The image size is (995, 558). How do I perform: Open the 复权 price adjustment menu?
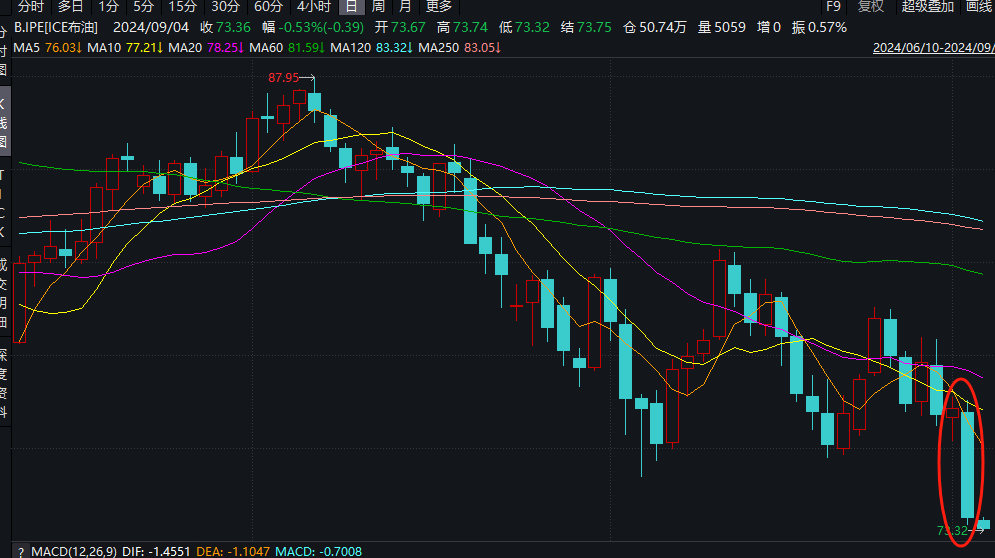coord(871,6)
